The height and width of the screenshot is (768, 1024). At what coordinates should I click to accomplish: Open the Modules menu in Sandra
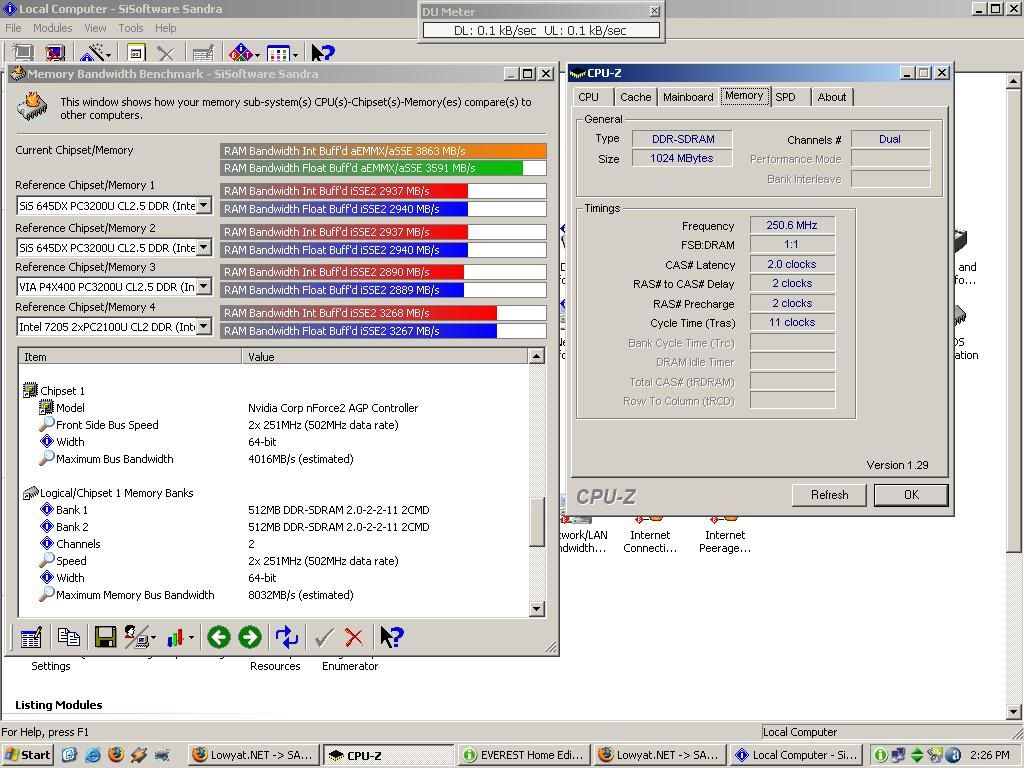click(x=52, y=27)
